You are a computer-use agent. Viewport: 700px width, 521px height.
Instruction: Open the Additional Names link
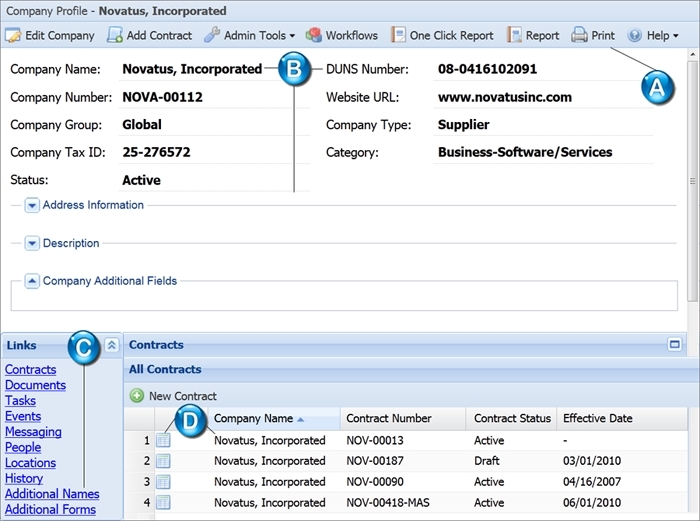tap(52, 494)
